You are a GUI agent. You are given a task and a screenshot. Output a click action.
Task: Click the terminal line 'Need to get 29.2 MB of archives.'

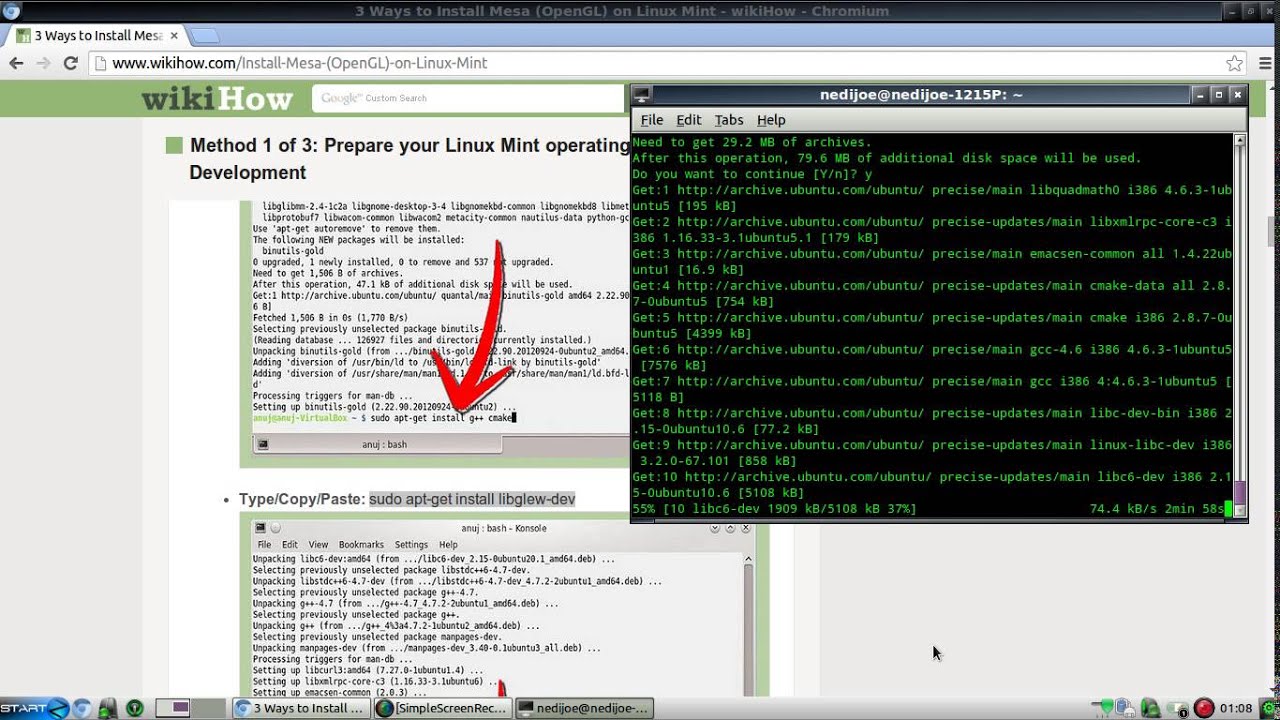tap(752, 142)
